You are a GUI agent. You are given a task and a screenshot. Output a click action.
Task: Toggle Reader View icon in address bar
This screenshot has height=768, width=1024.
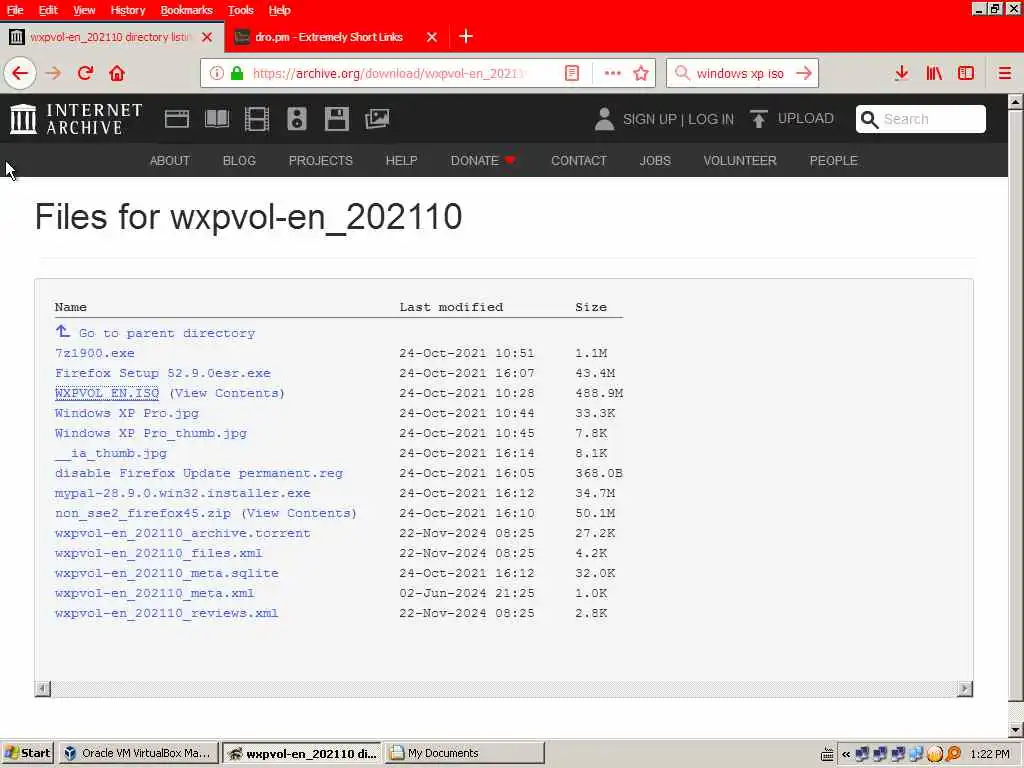click(x=571, y=73)
